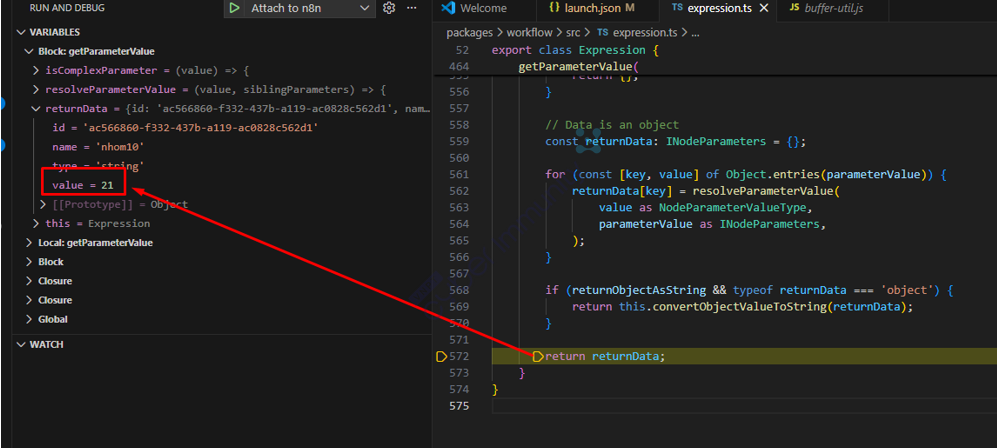
Task: Collapse the returnData variable
Action: pos(36,109)
